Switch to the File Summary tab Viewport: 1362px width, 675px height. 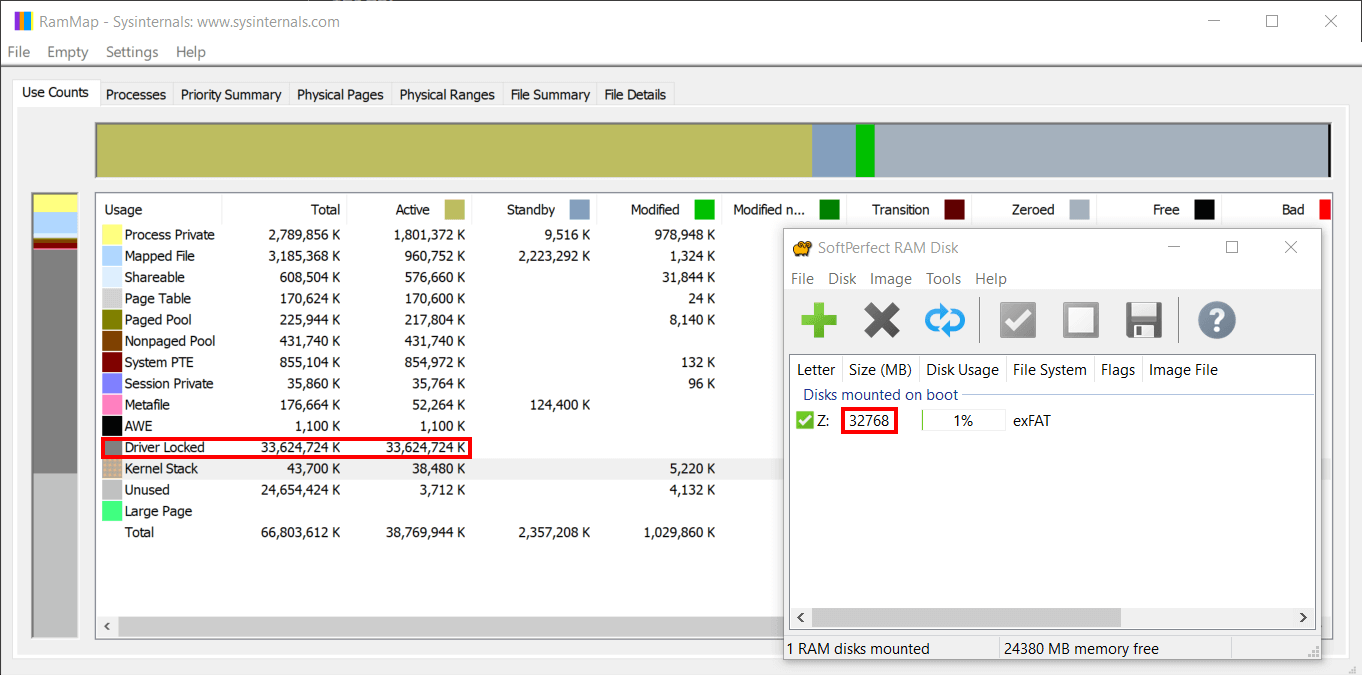[550, 94]
